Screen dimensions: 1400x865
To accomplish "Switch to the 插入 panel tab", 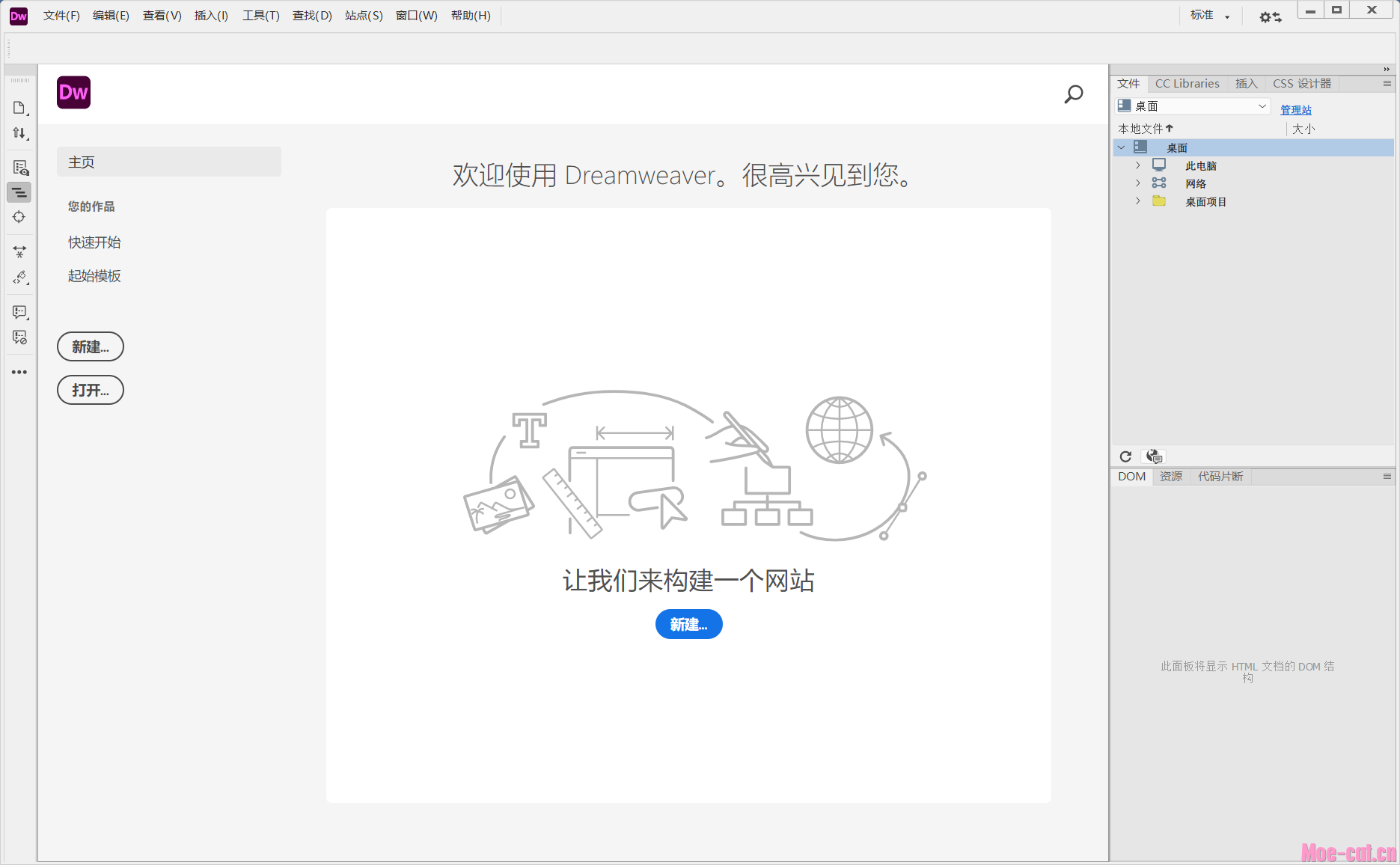I will [1247, 84].
